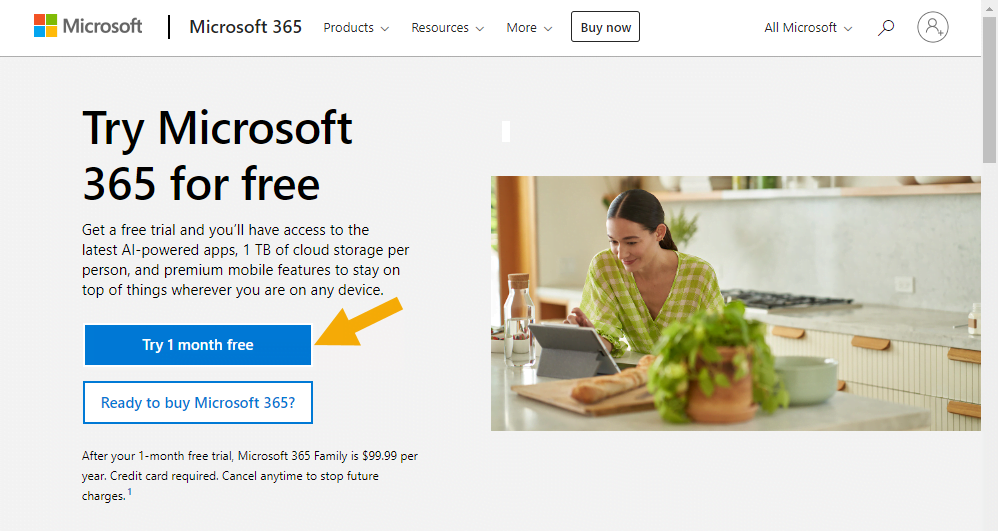
Task: Click the Buy now button
Action: [x=605, y=27]
